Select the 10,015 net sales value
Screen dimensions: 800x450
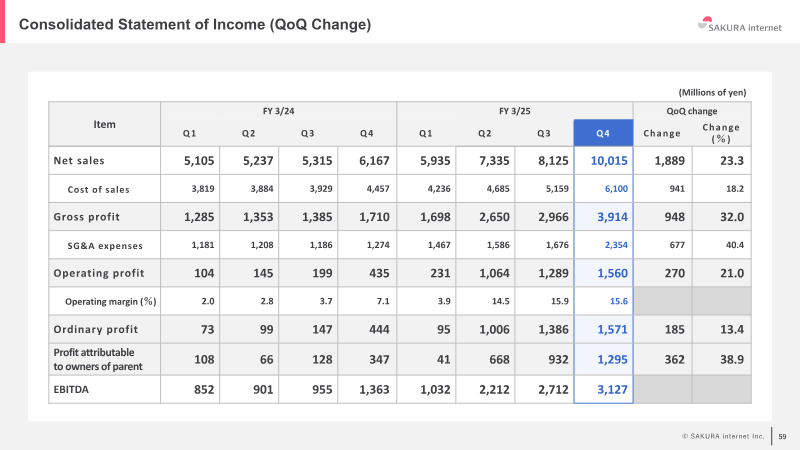609,161
